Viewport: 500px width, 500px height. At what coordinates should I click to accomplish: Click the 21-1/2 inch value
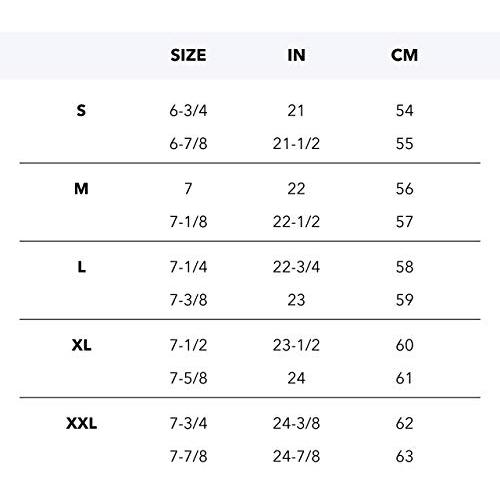(296, 144)
